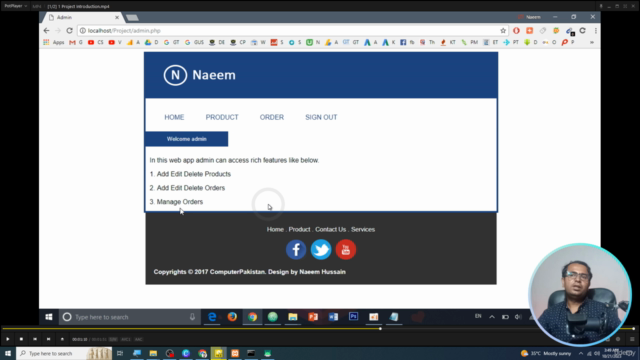640x360 pixels.
Task: Open the PRODUCT menu item
Action: point(222,117)
